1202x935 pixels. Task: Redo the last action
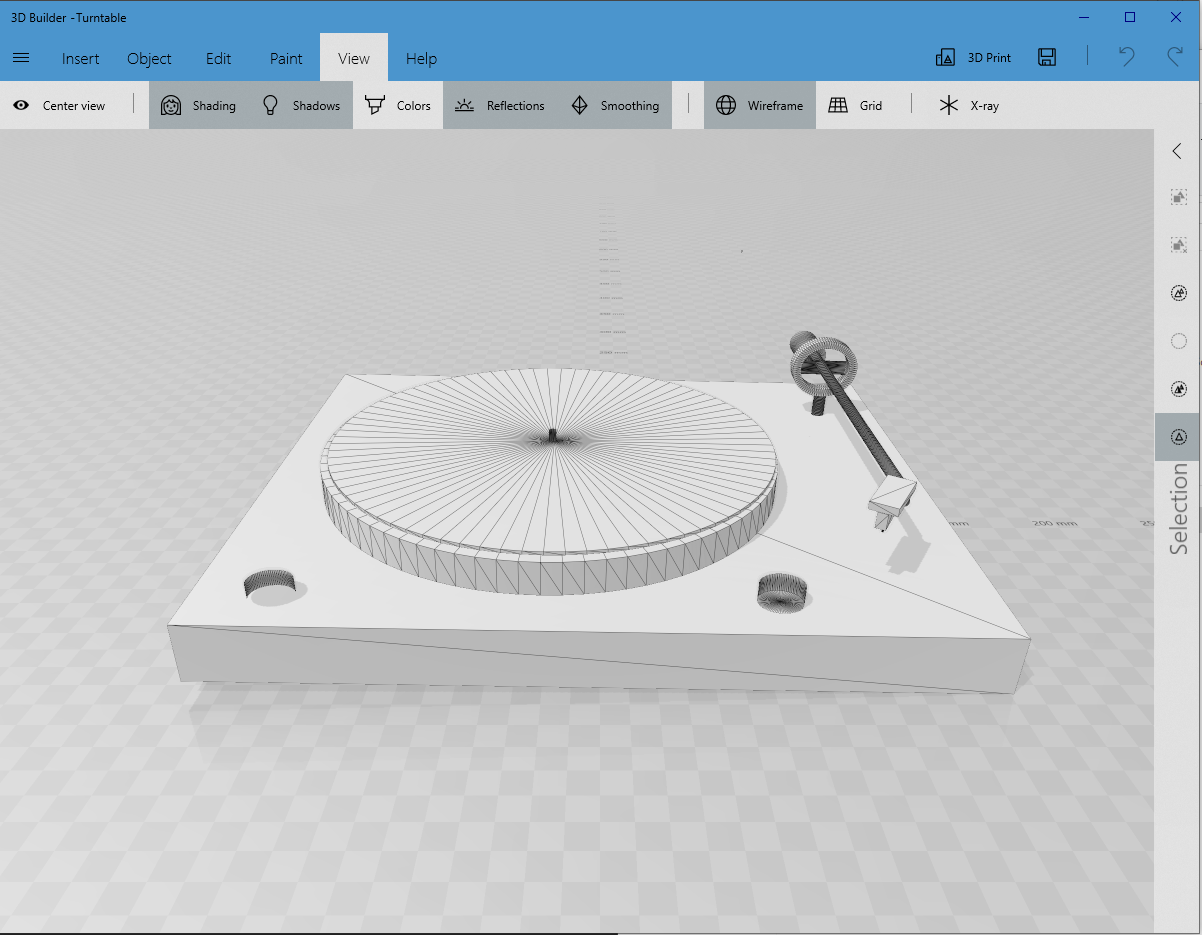tap(1175, 57)
